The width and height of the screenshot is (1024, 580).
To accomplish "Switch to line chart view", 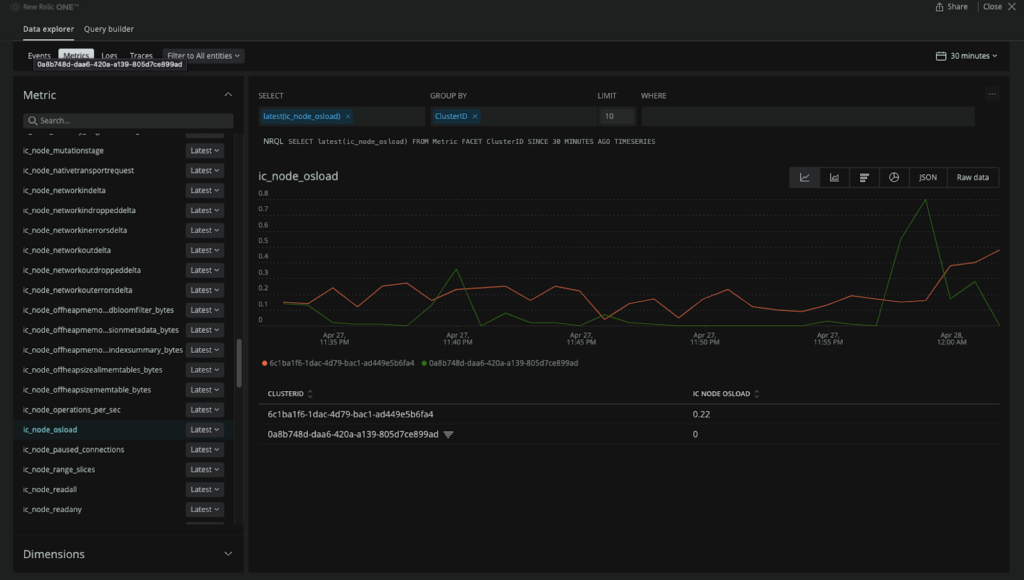I will pyautogui.click(x=804, y=177).
